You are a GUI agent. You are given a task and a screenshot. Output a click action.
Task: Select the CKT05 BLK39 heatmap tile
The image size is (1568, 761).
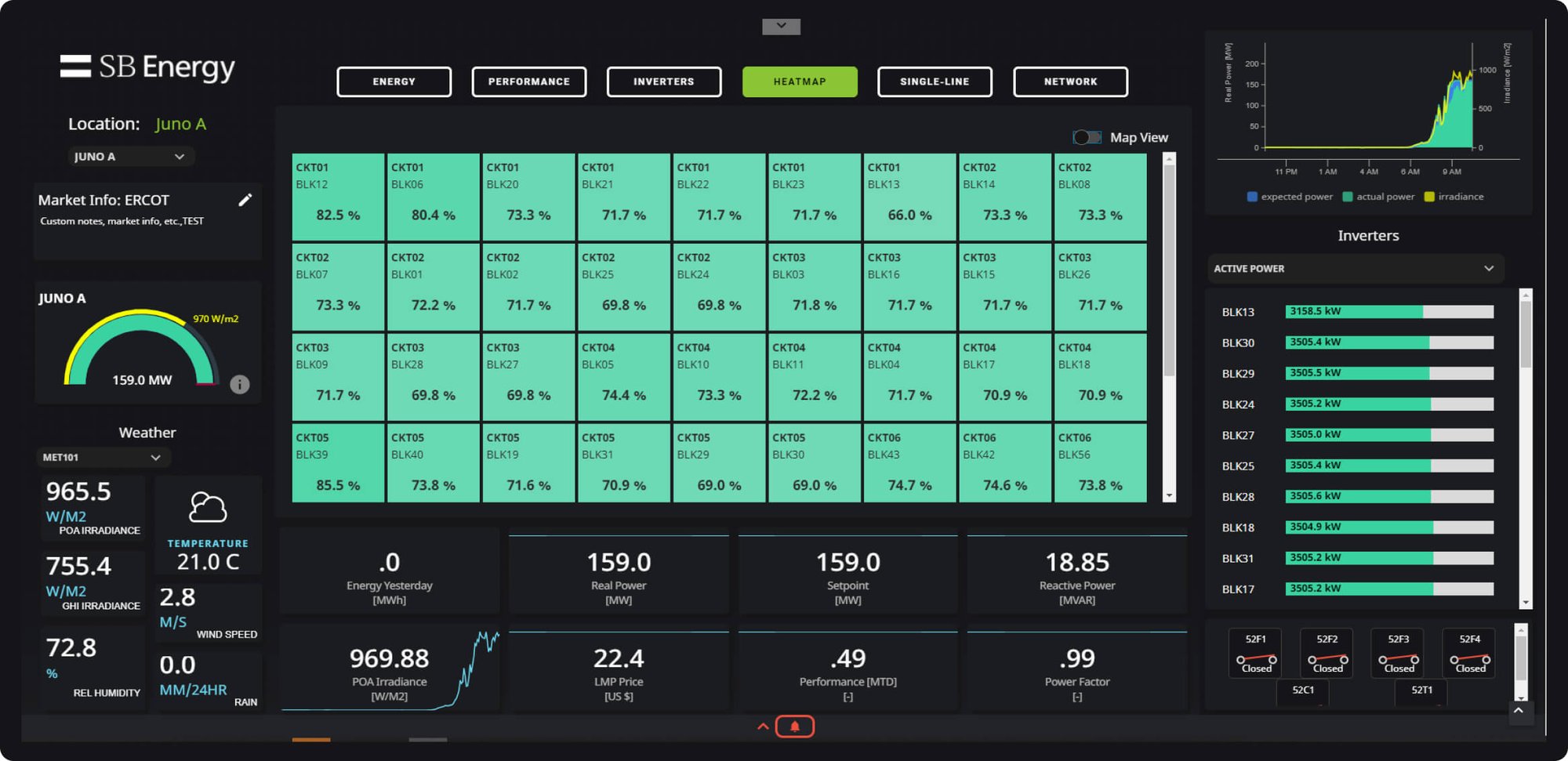(x=338, y=462)
